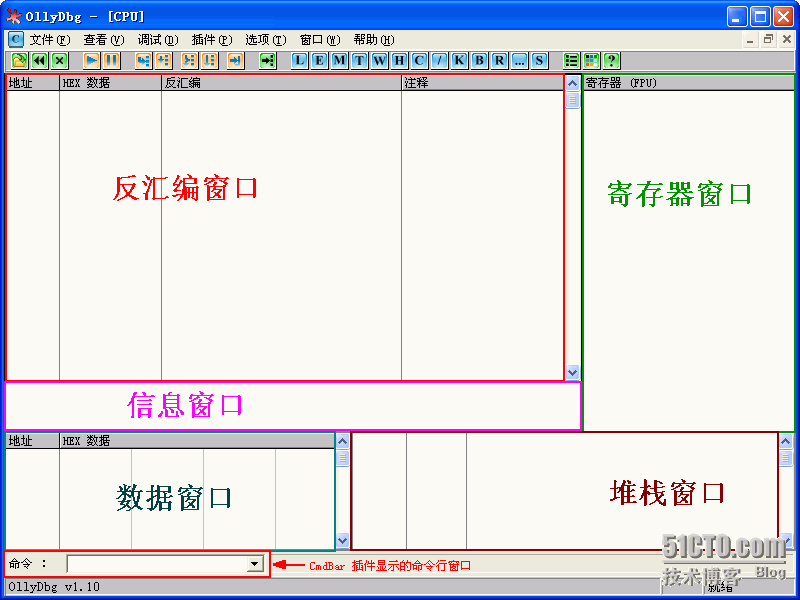Click the Step over toolbar icon
The width and height of the screenshot is (800, 600).
pyautogui.click(x=164, y=61)
